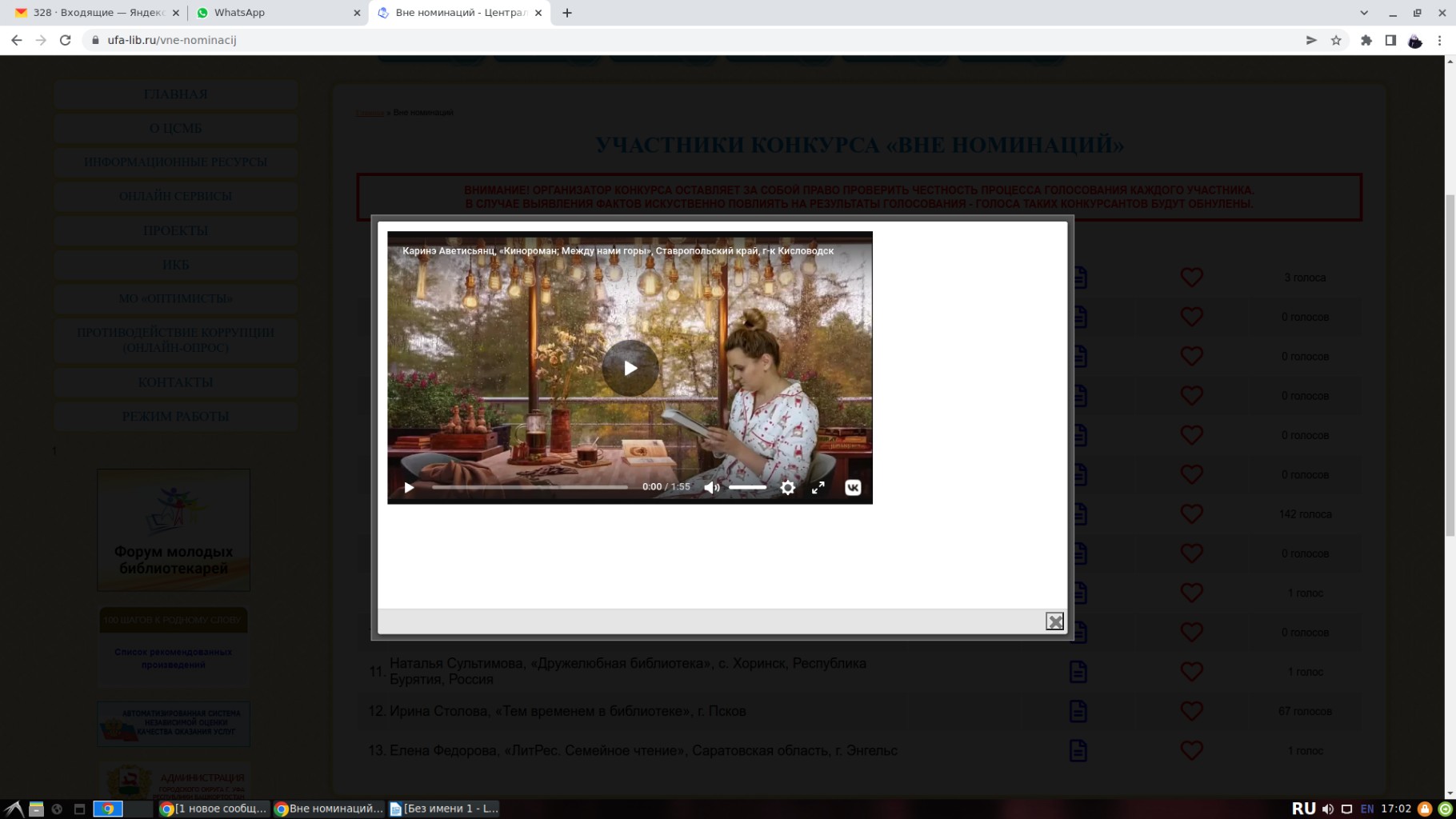Viewport: 1456px width, 819px height.
Task: Seek on the video progress bar
Action: coord(530,487)
